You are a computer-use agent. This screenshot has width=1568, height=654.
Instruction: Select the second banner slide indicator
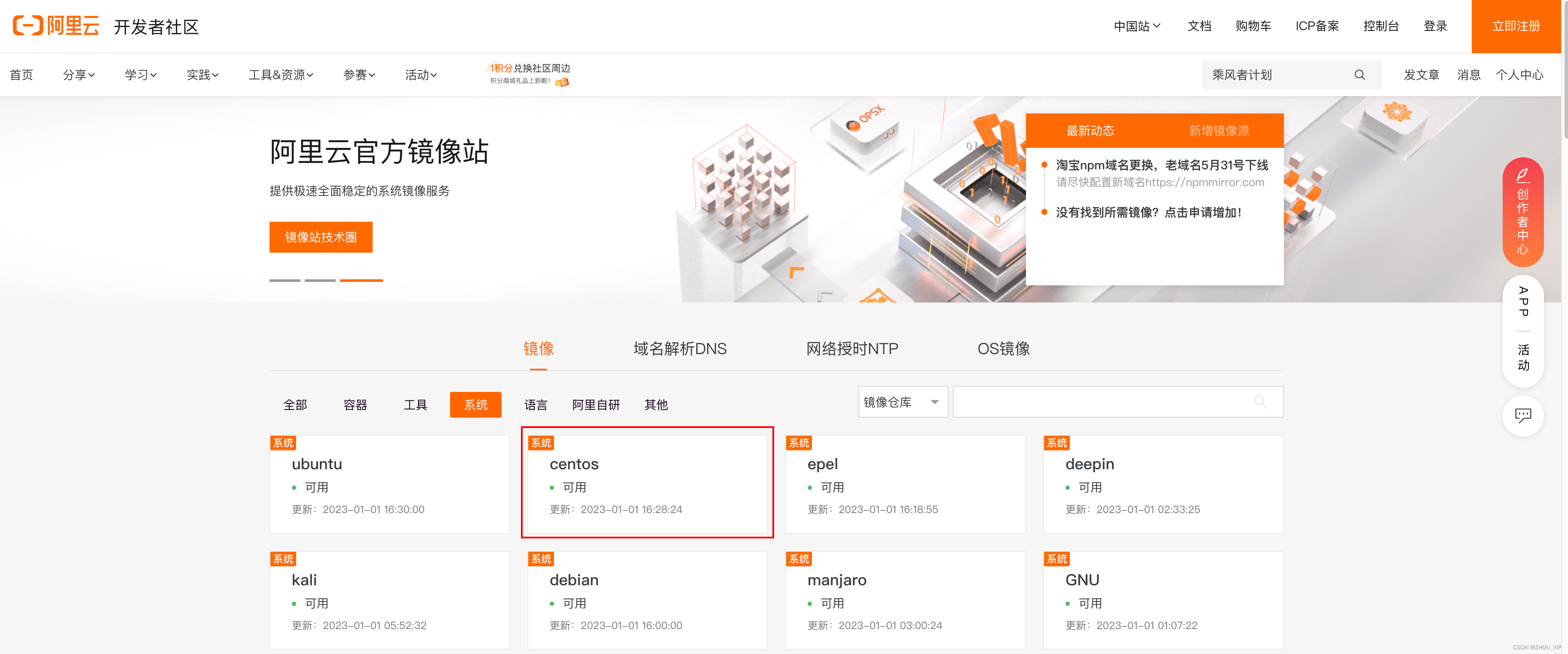click(320, 281)
